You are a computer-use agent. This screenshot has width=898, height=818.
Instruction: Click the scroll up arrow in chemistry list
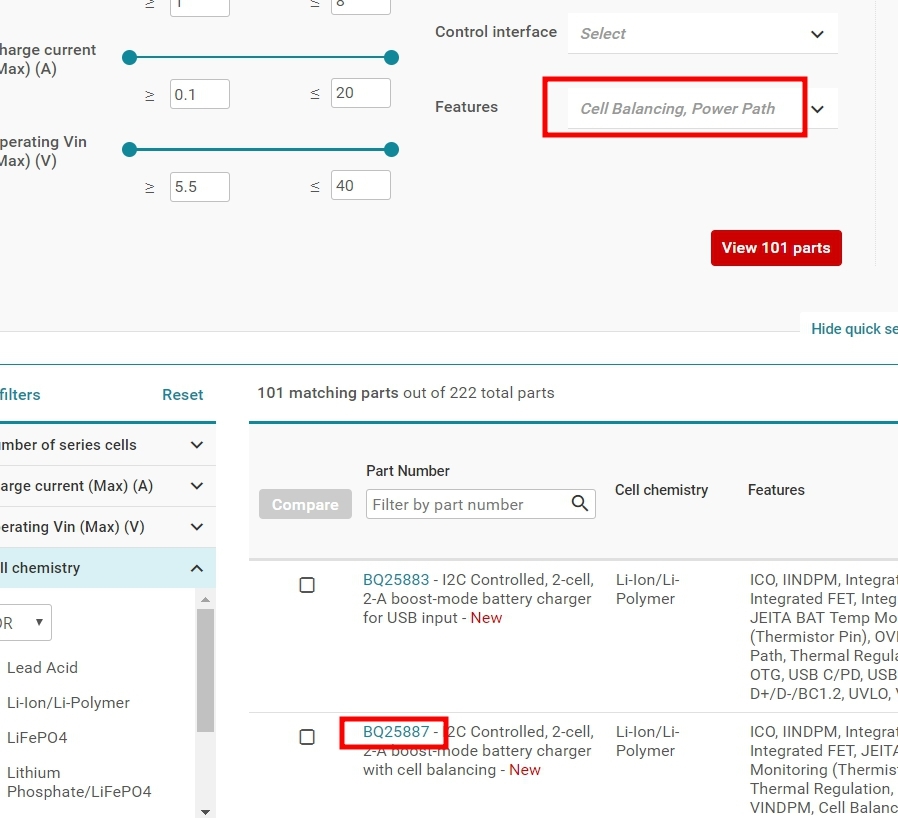click(206, 600)
